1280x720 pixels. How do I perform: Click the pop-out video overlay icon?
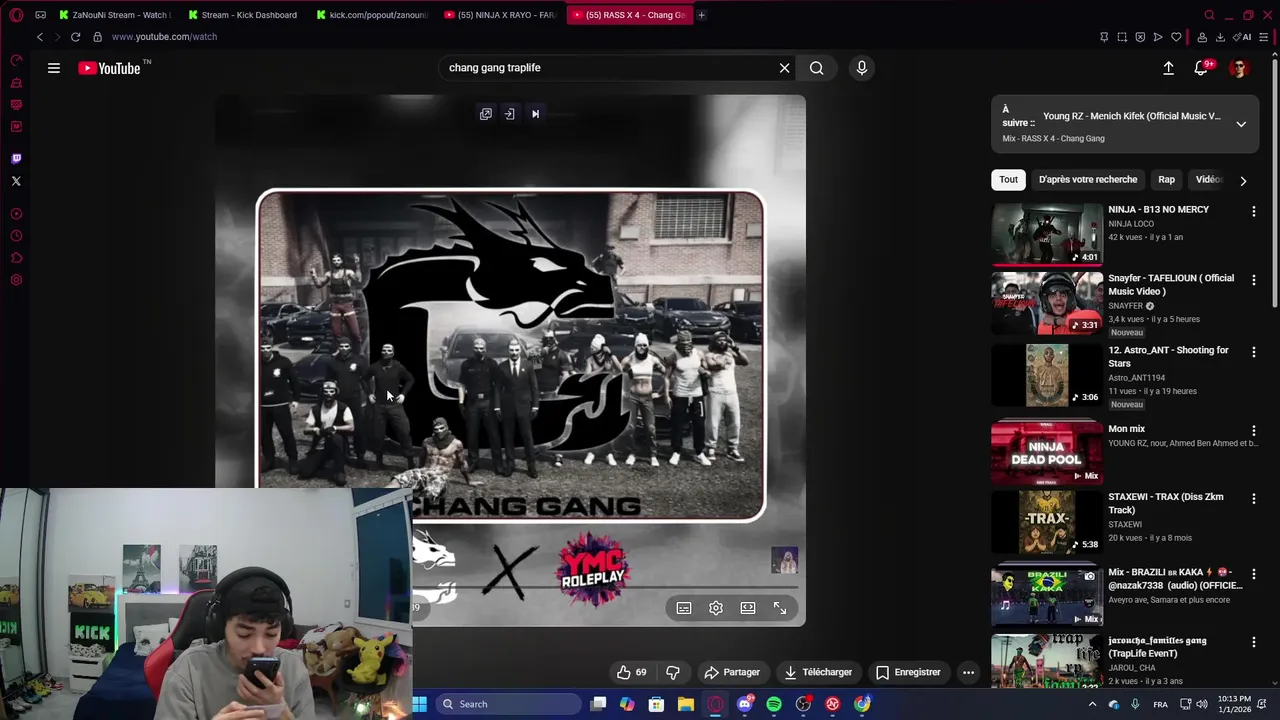tap(486, 114)
